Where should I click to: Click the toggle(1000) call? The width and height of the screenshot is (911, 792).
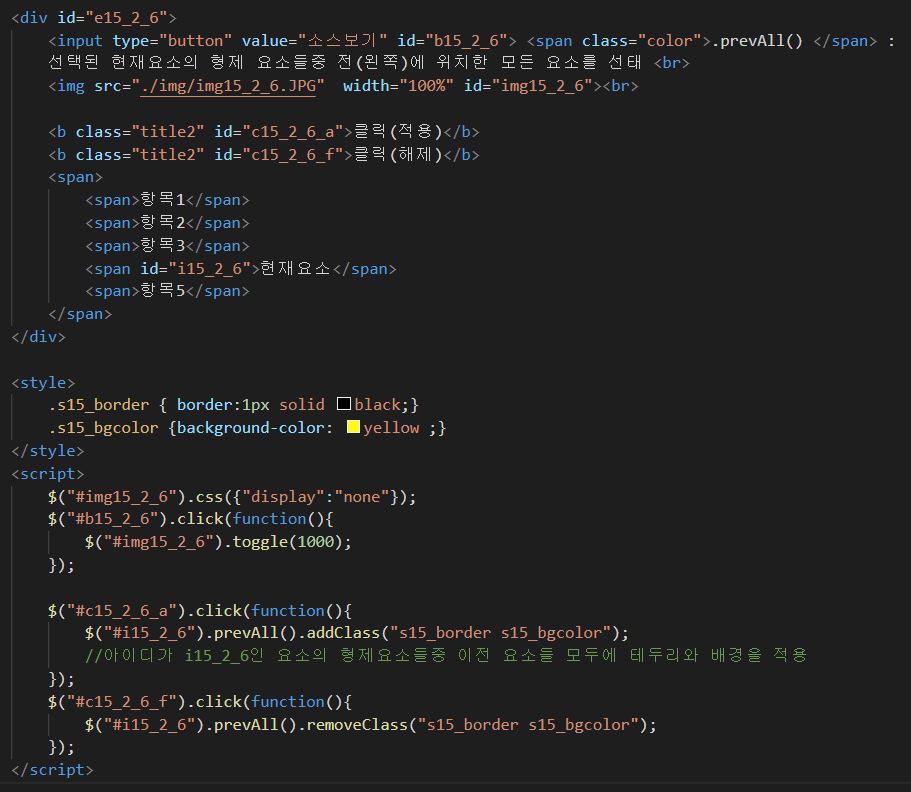pyautogui.click(x=288, y=542)
